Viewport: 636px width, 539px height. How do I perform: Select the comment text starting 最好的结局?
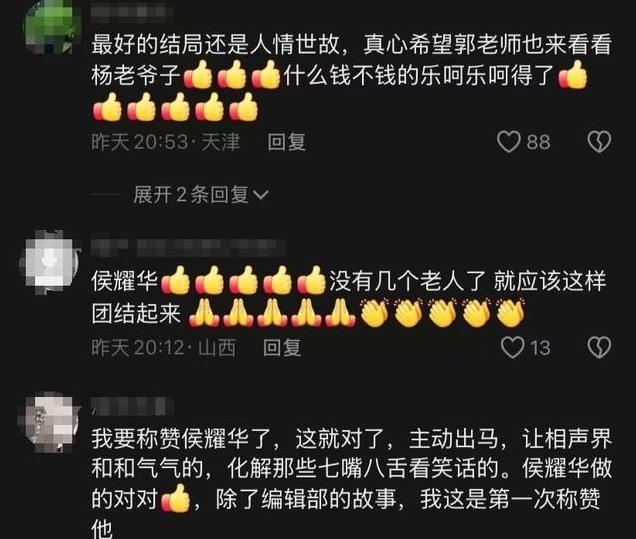351,77
